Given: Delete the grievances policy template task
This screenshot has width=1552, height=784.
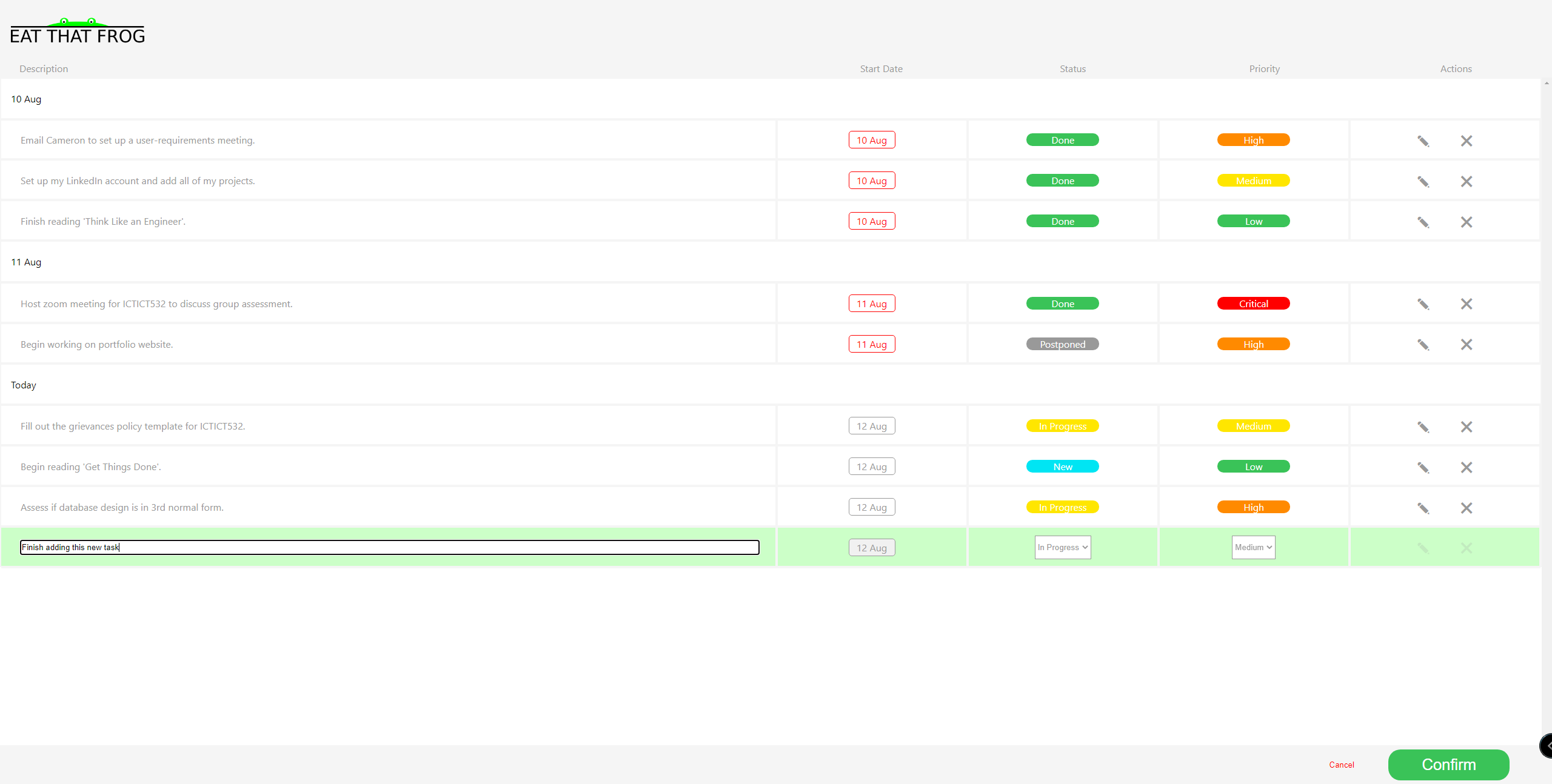Looking at the screenshot, I should pos(1466,427).
